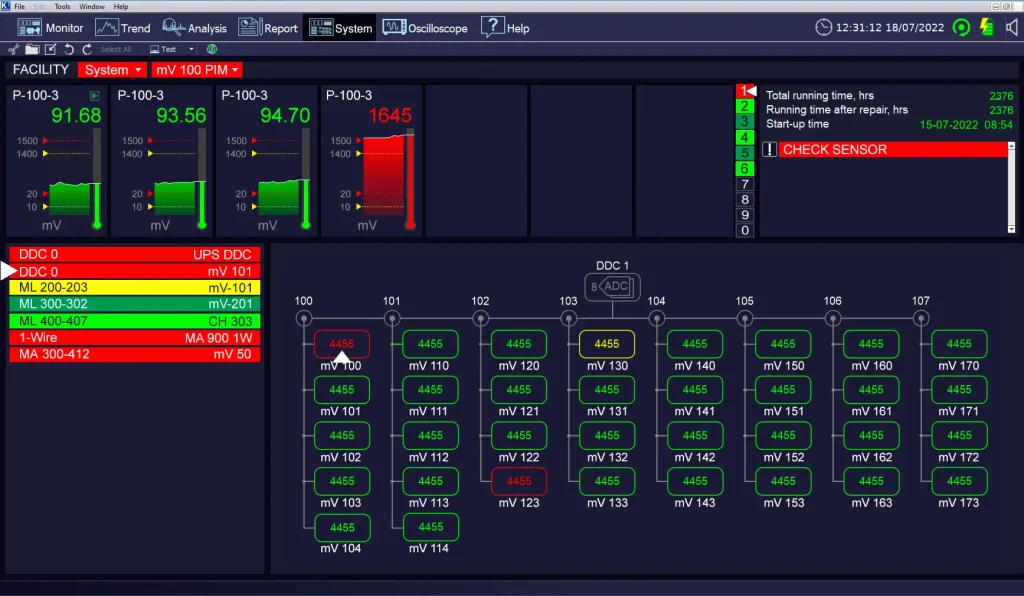Open the Tools menu
This screenshot has width=1024, height=596.
tap(62, 5)
